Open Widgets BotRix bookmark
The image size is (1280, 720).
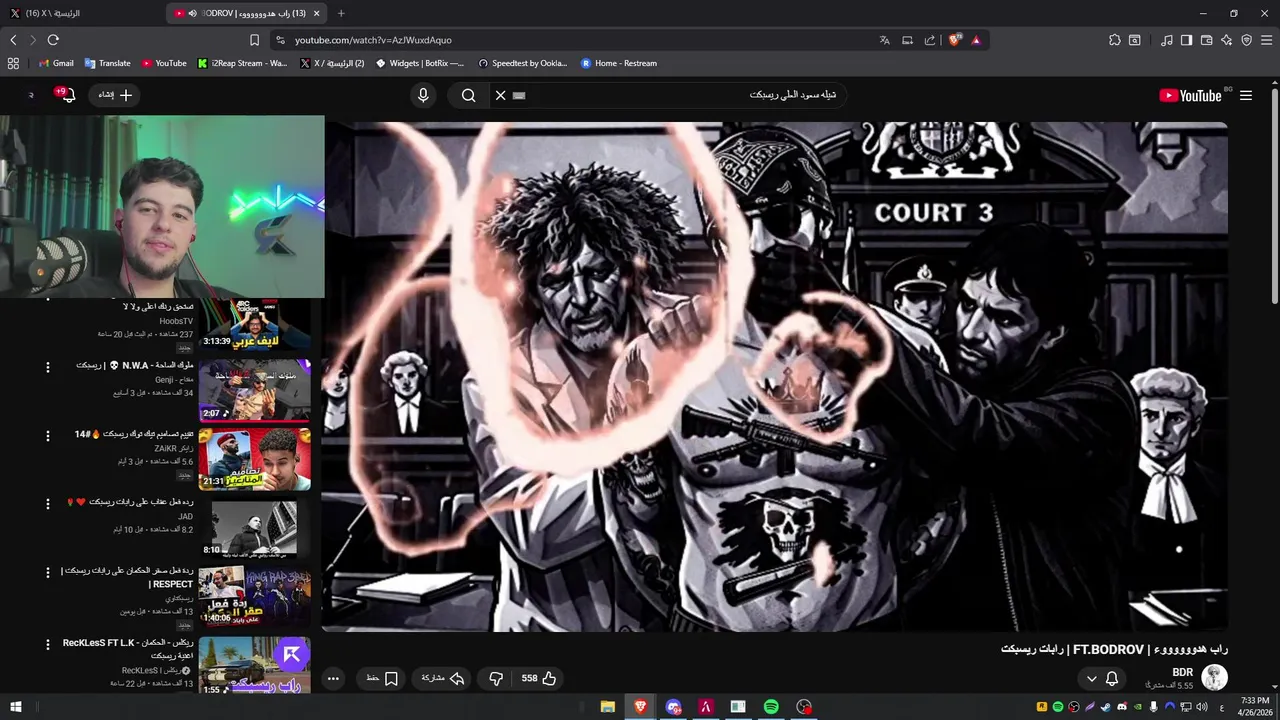[420, 63]
